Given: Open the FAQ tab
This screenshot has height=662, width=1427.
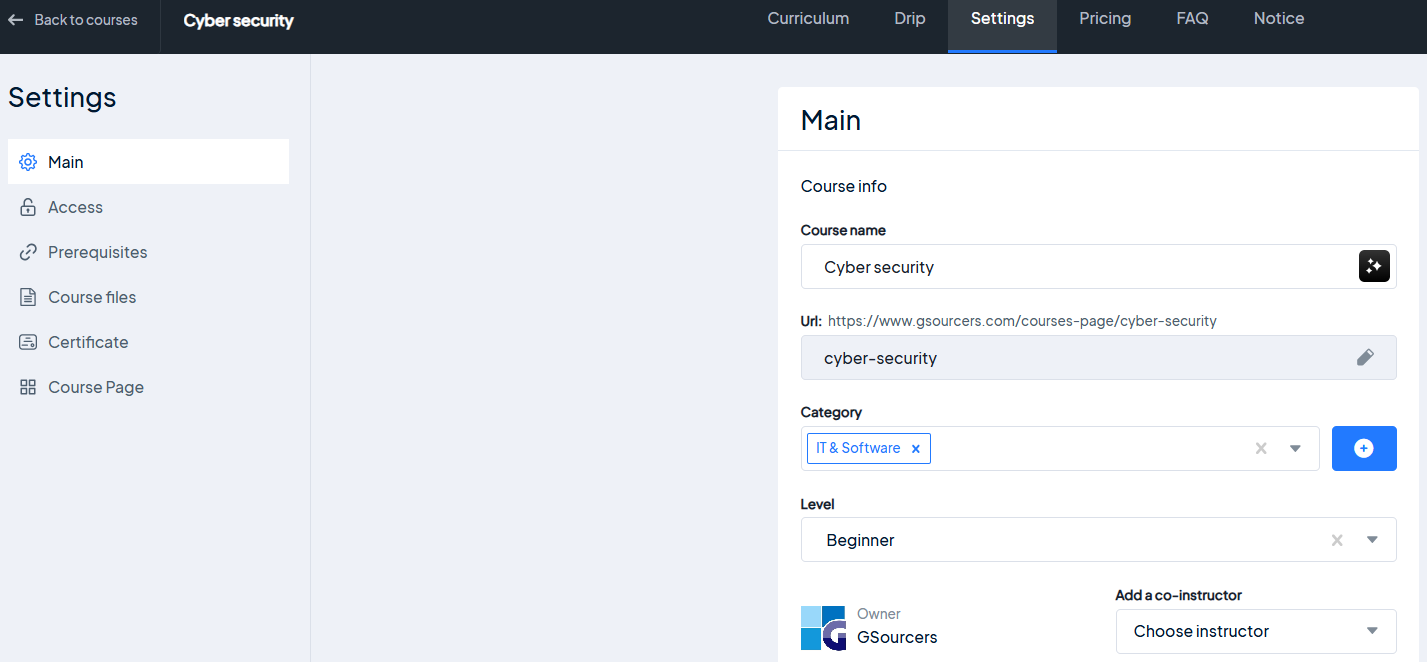Looking at the screenshot, I should (x=1192, y=19).
